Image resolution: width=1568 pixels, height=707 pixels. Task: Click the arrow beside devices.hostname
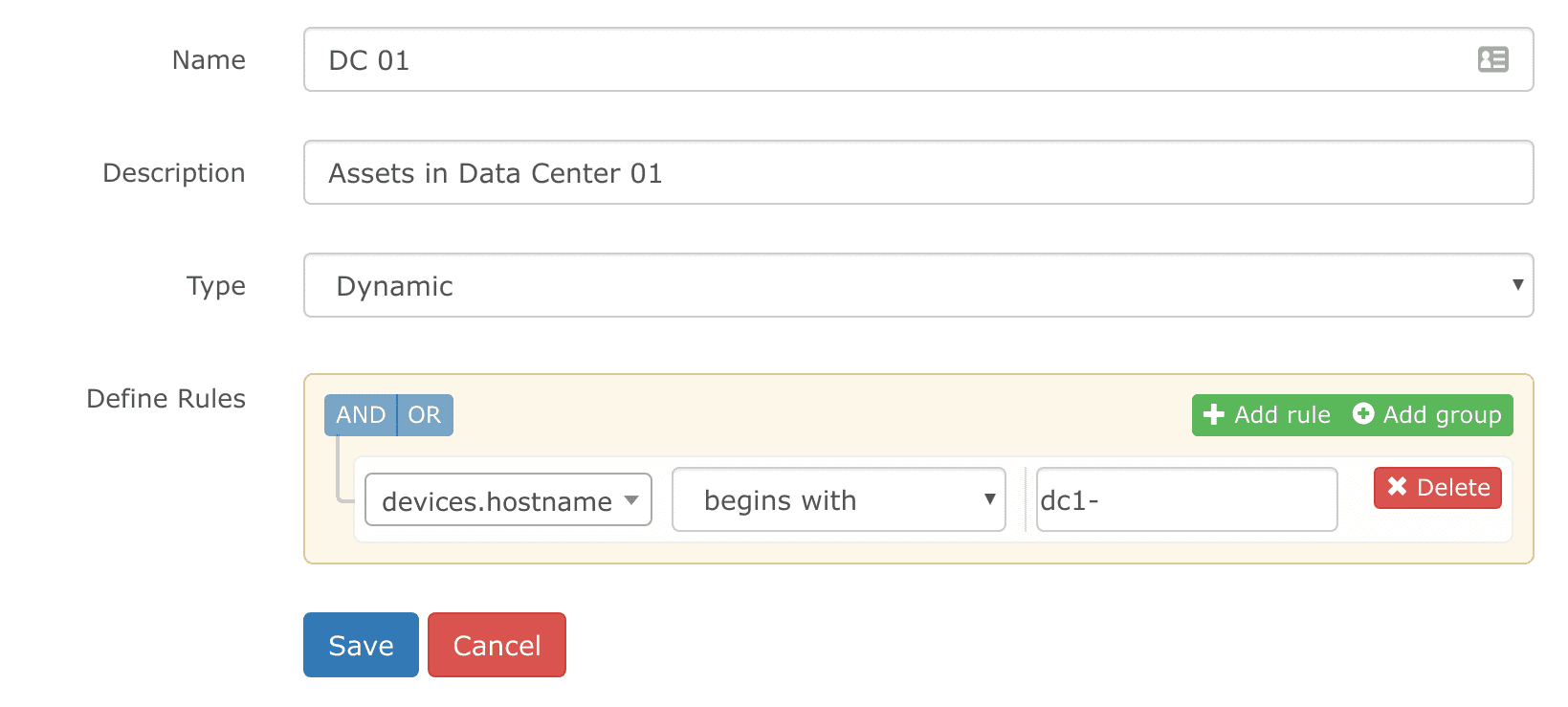(631, 499)
